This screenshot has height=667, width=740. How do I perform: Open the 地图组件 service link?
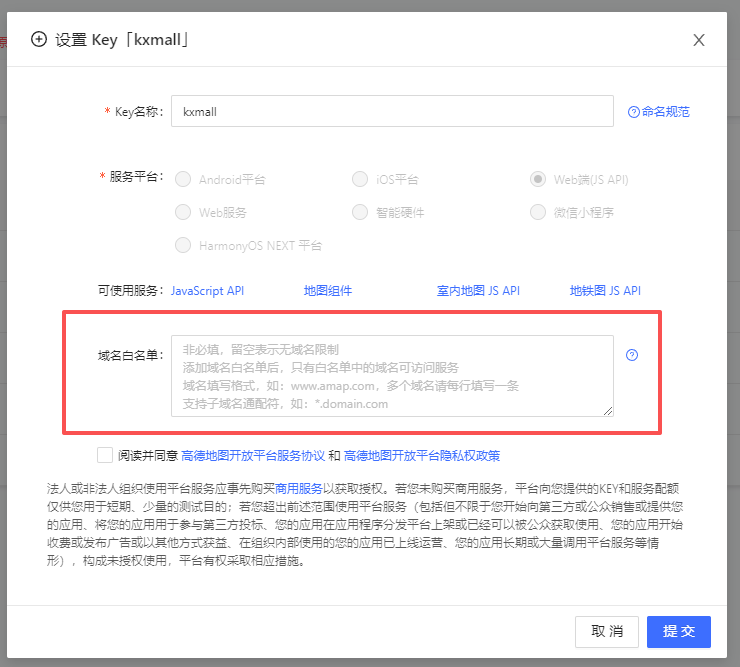click(328, 291)
